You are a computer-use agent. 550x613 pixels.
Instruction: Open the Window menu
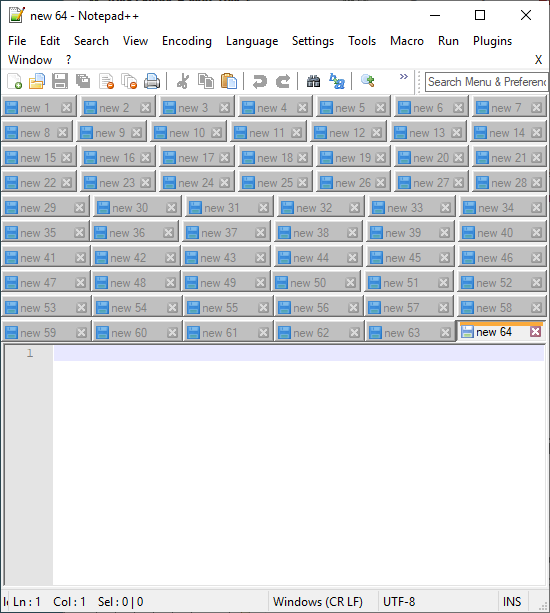30,59
